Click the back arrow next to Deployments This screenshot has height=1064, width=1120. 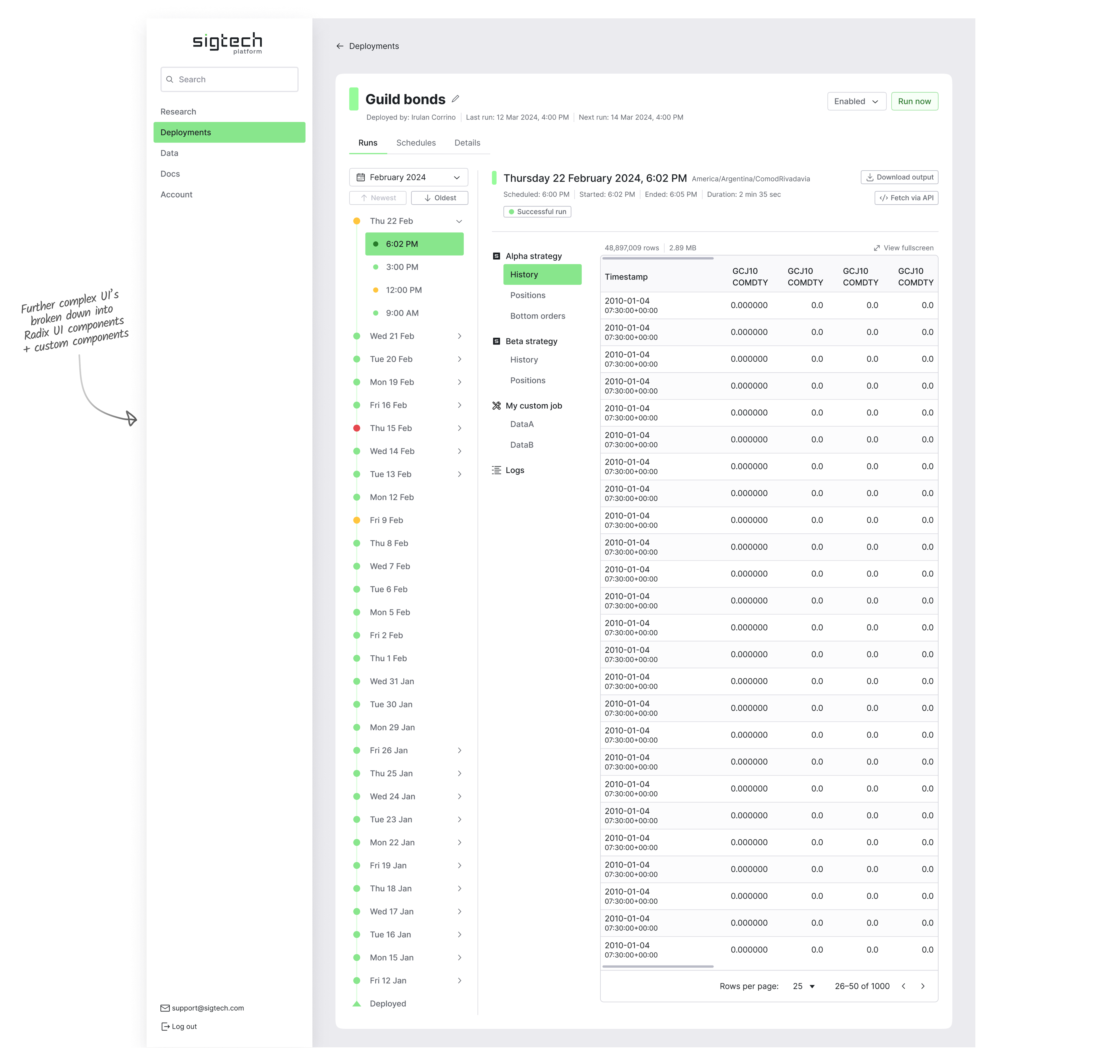340,46
